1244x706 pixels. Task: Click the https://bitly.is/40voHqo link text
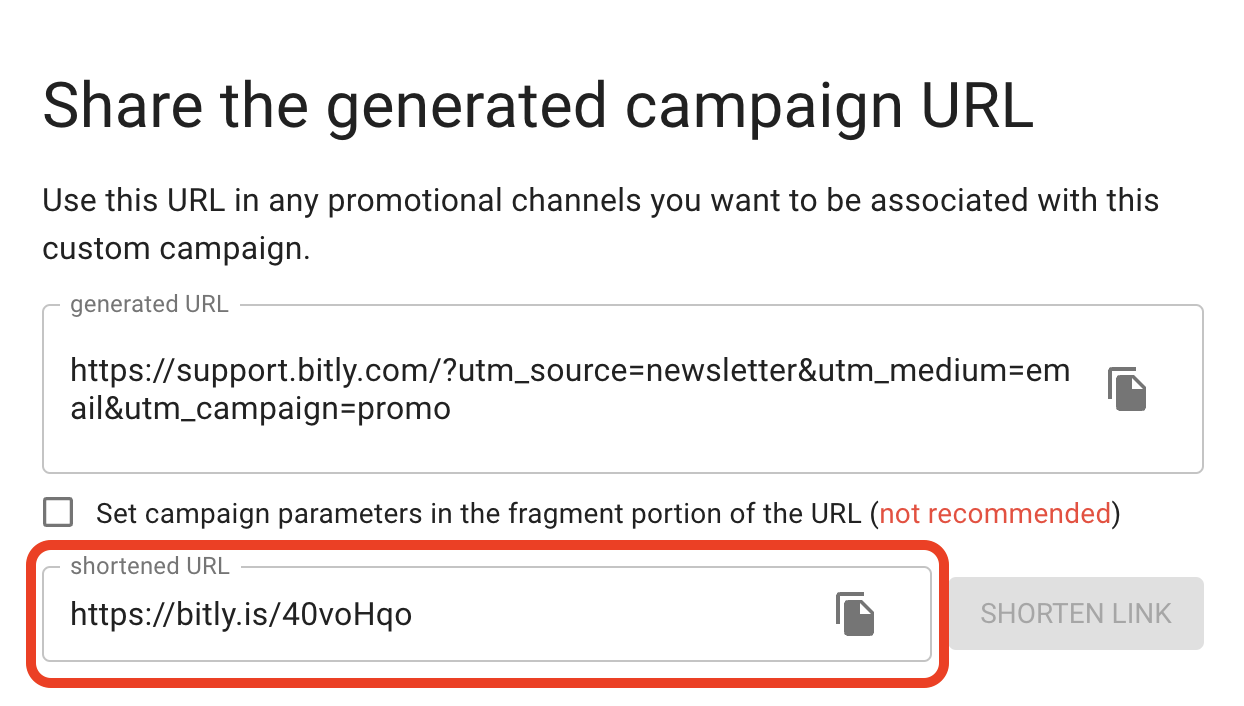(241, 614)
